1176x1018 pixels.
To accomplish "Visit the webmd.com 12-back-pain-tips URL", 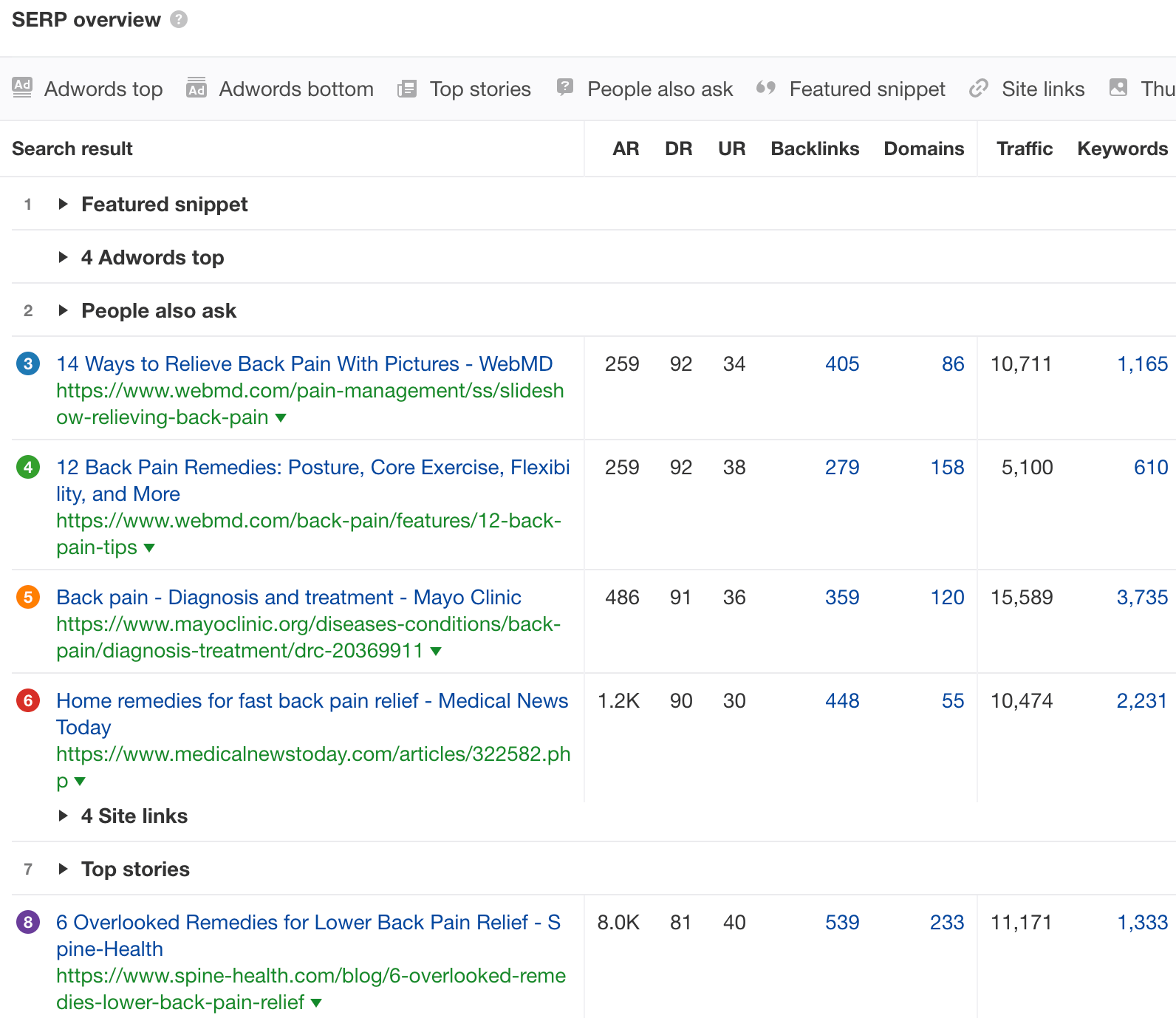I will pyautogui.click(x=309, y=533).
